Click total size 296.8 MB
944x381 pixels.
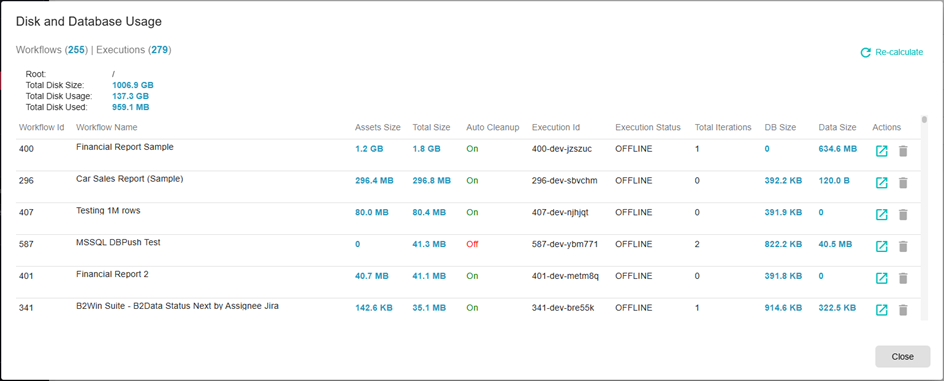pos(431,181)
